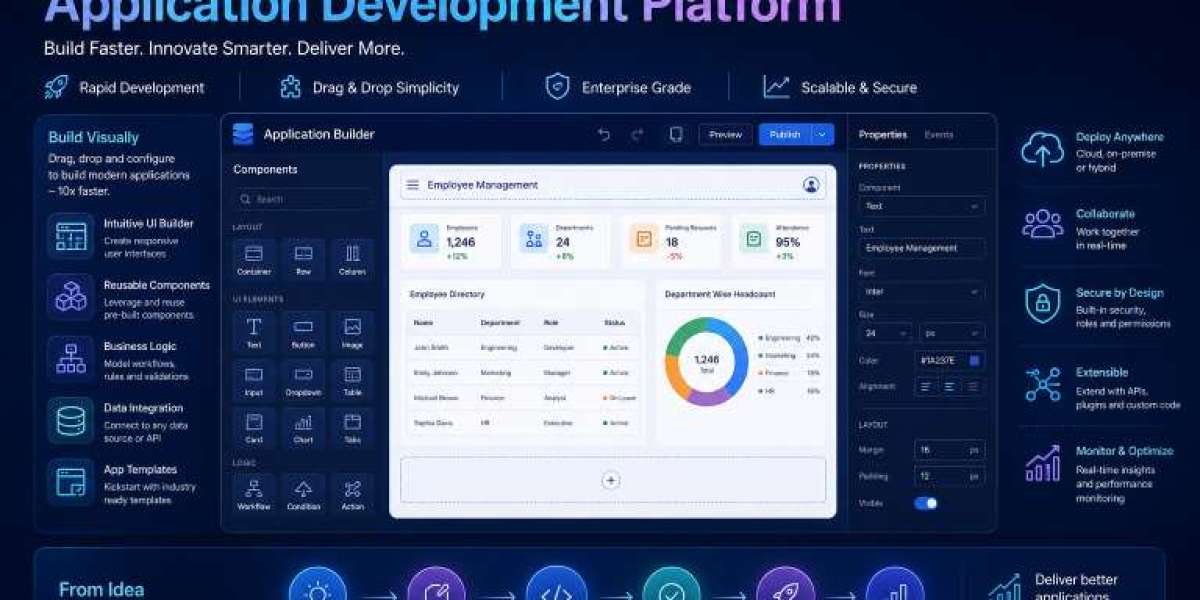Click the Department Wise Headcount donut chart
This screenshot has width=1200, height=600.
706,361
